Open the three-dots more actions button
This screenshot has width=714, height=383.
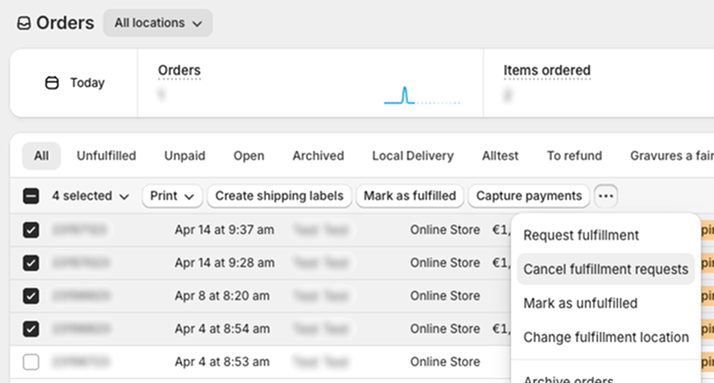[606, 196]
